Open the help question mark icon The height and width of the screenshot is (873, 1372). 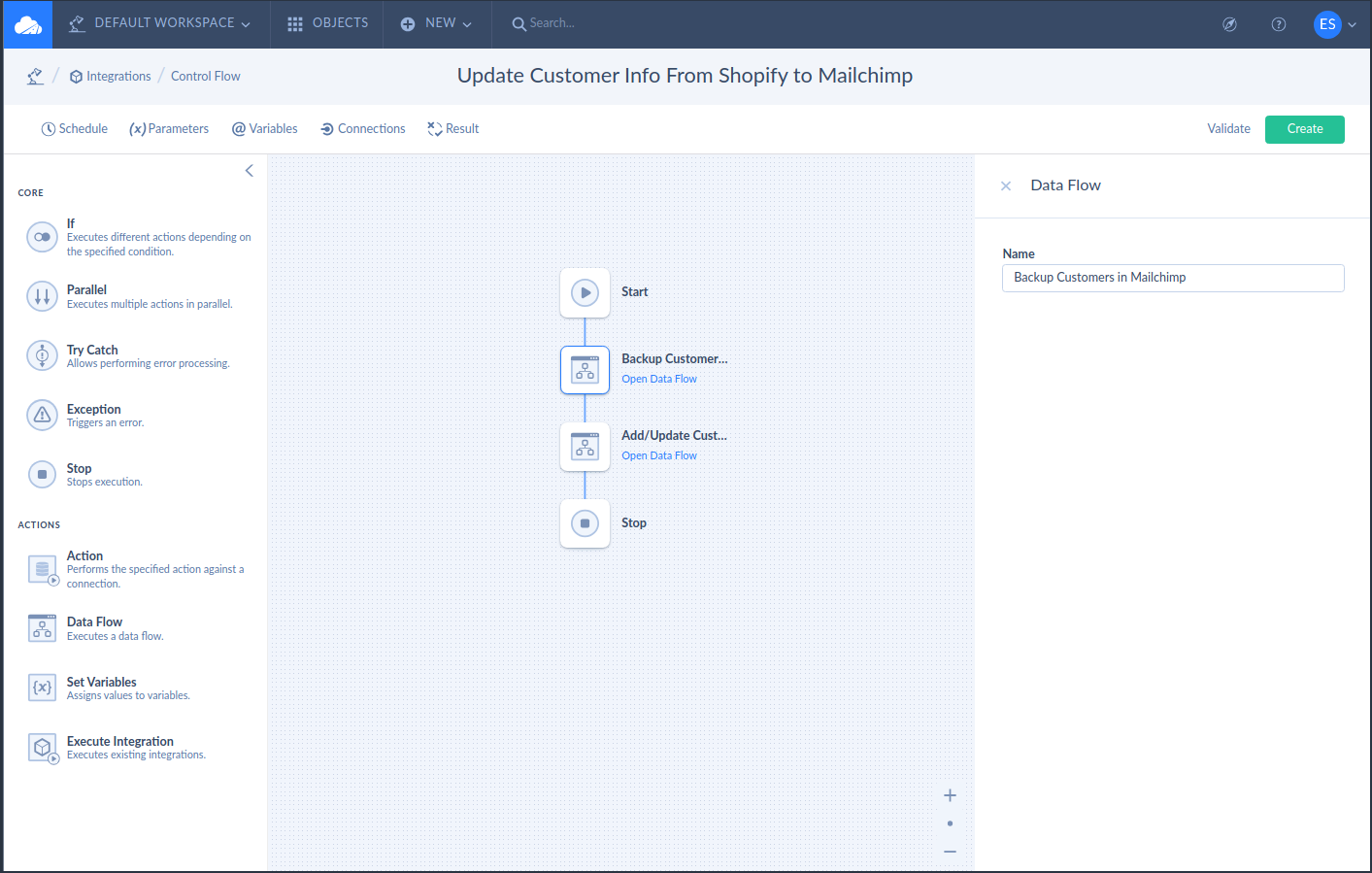1279,24
